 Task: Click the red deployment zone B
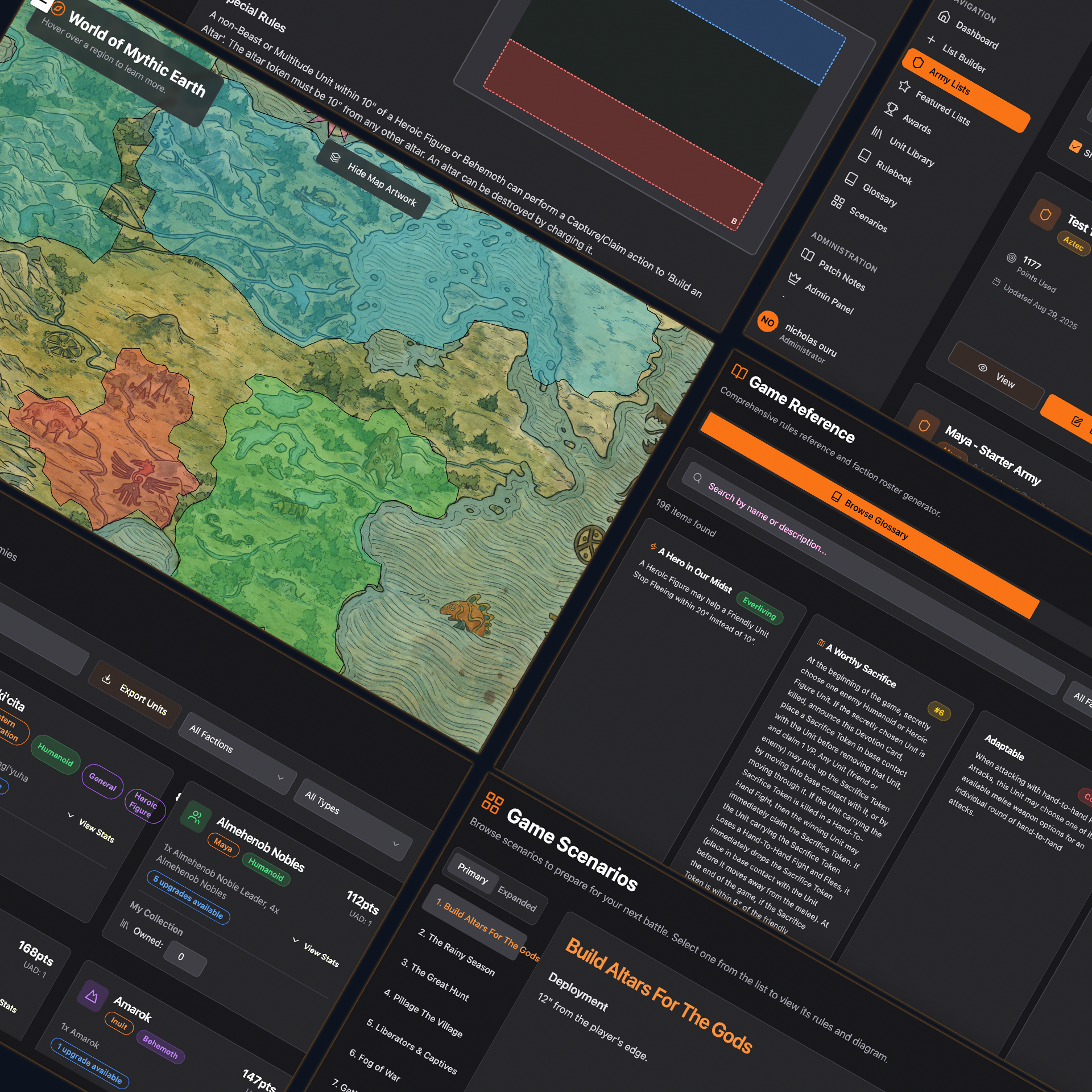click(x=623, y=135)
